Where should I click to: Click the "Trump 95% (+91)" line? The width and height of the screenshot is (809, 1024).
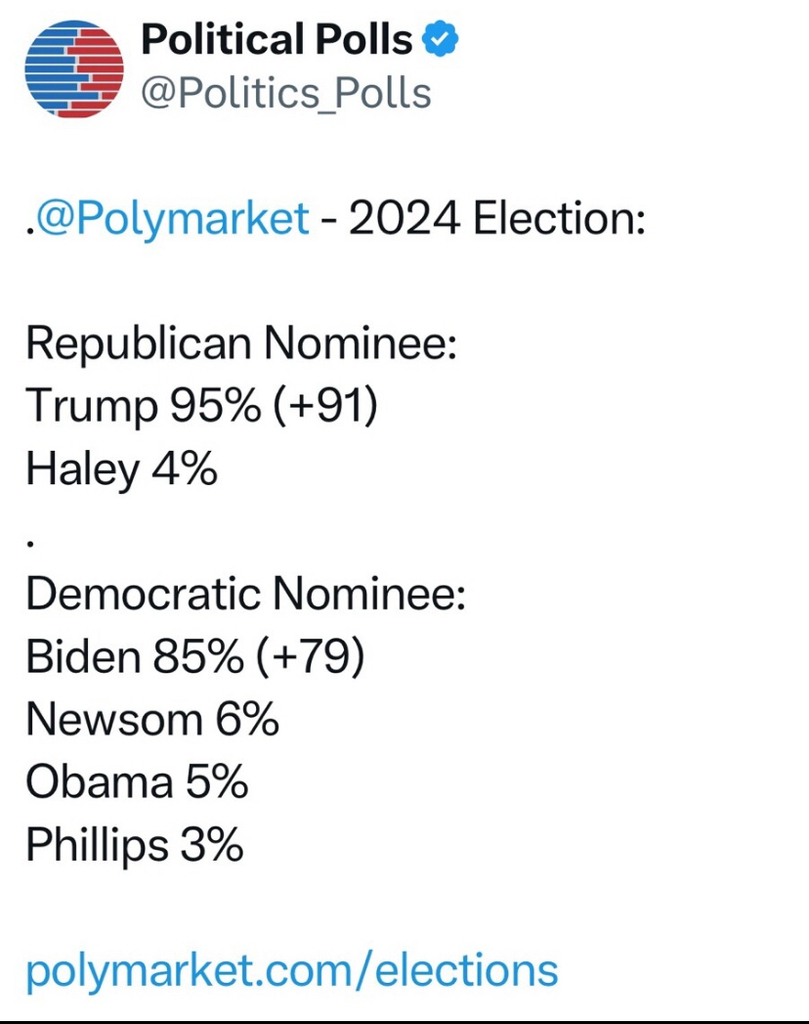coord(201,407)
